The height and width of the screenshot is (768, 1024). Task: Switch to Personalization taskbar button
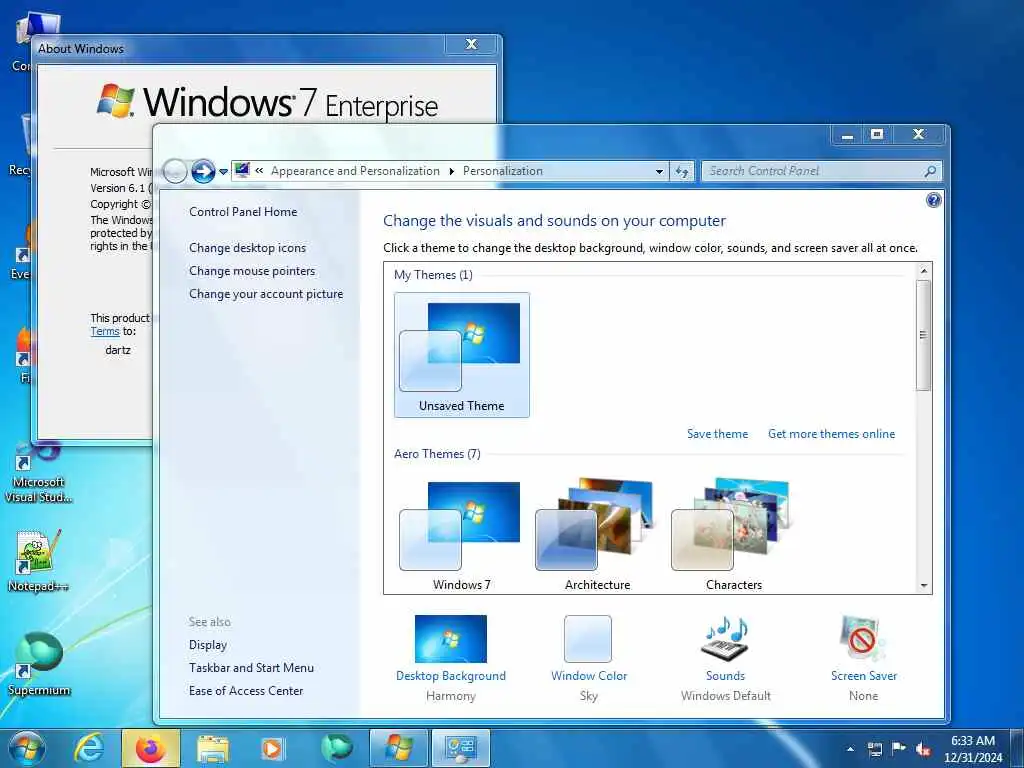[x=460, y=748]
